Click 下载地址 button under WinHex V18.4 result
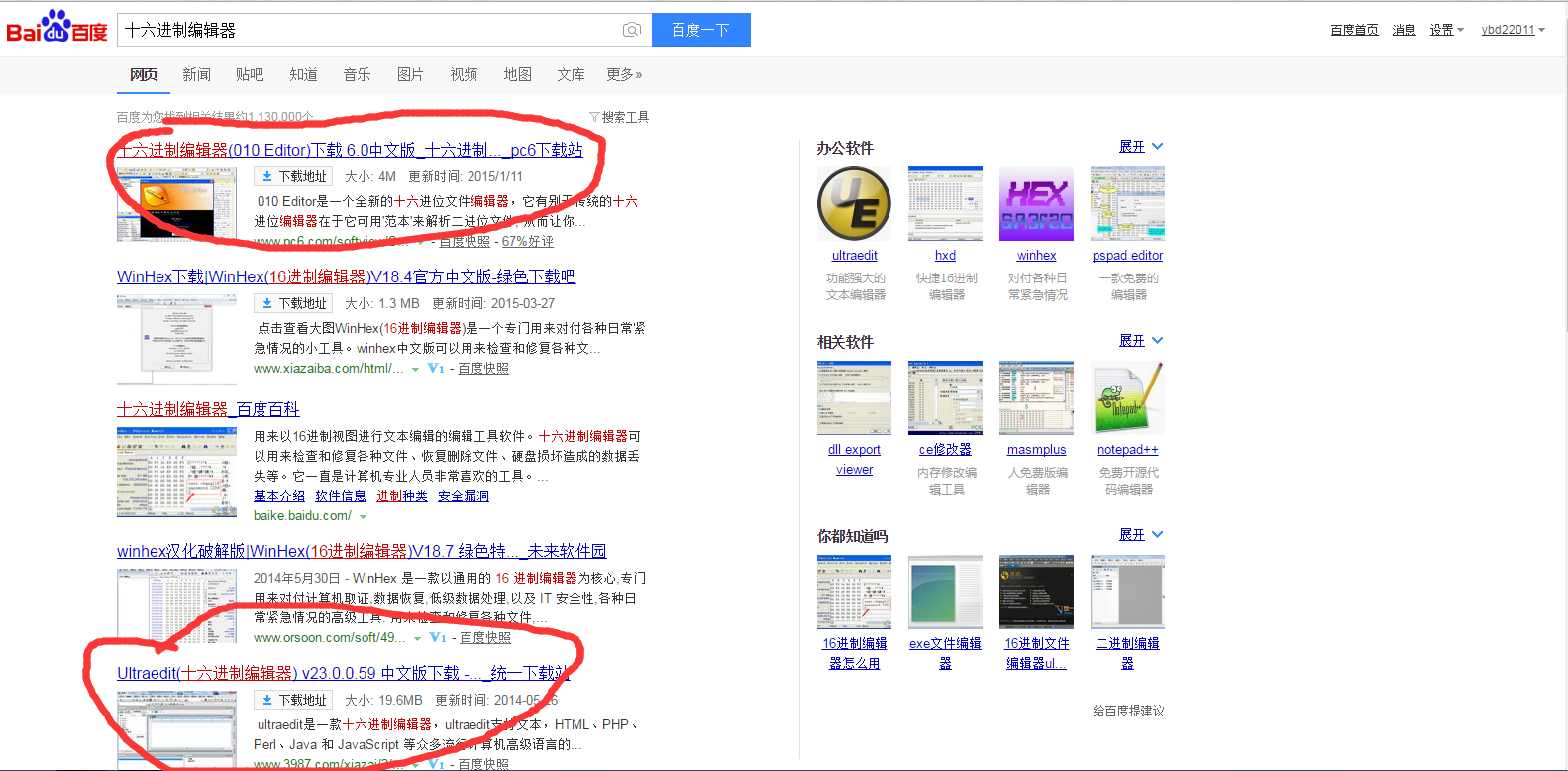Viewport: 1568px width, 771px height. (x=293, y=303)
